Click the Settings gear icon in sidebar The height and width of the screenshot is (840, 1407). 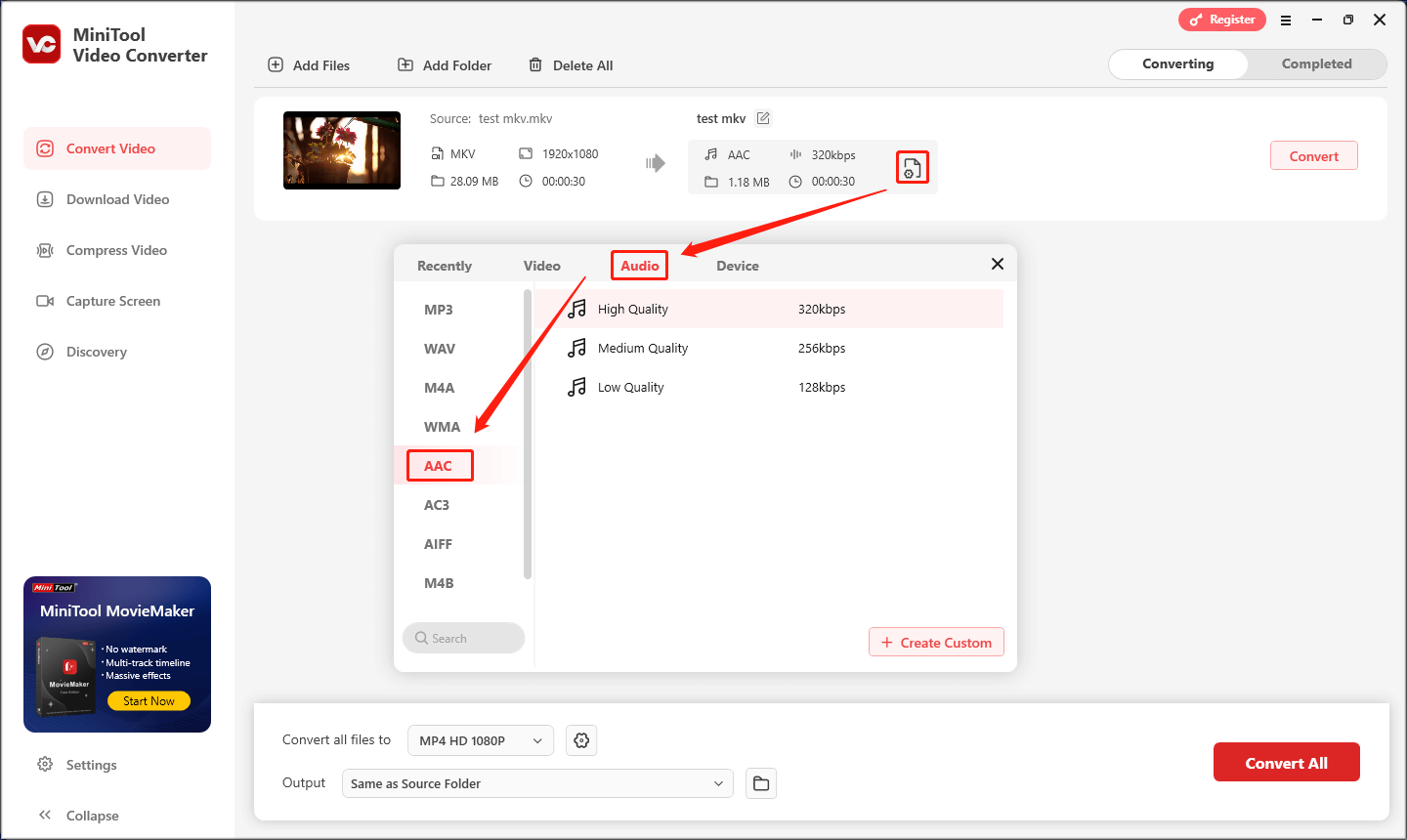(x=45, y=764)
